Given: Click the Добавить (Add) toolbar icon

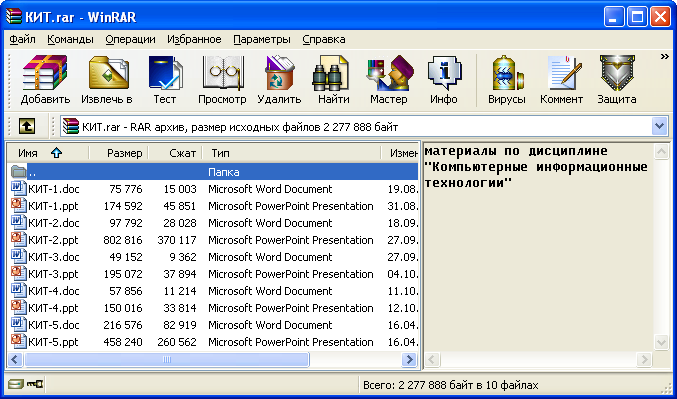Looking at the screenshot, I should click(45, 73).
